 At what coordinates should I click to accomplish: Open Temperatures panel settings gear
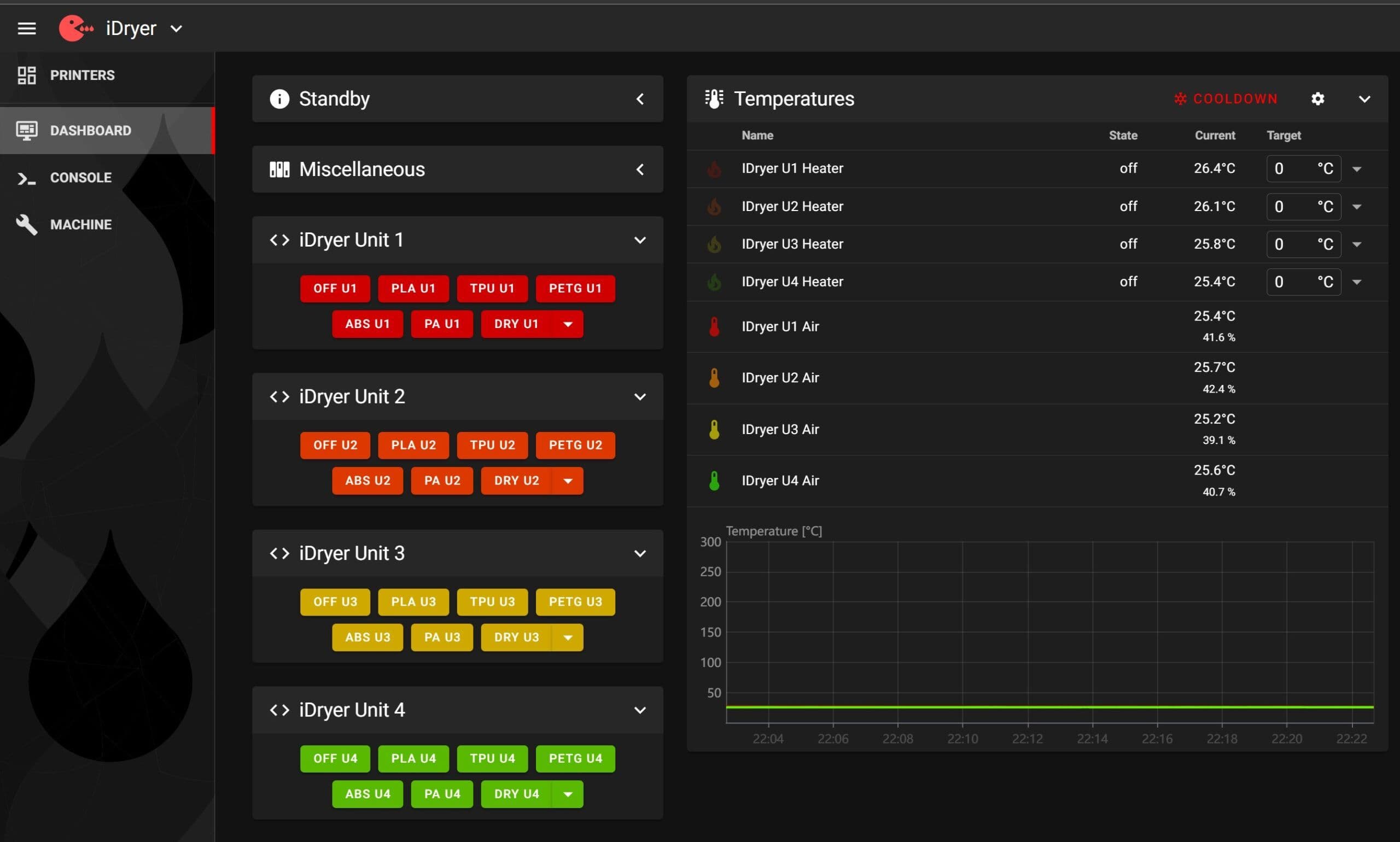point(1318,99)
